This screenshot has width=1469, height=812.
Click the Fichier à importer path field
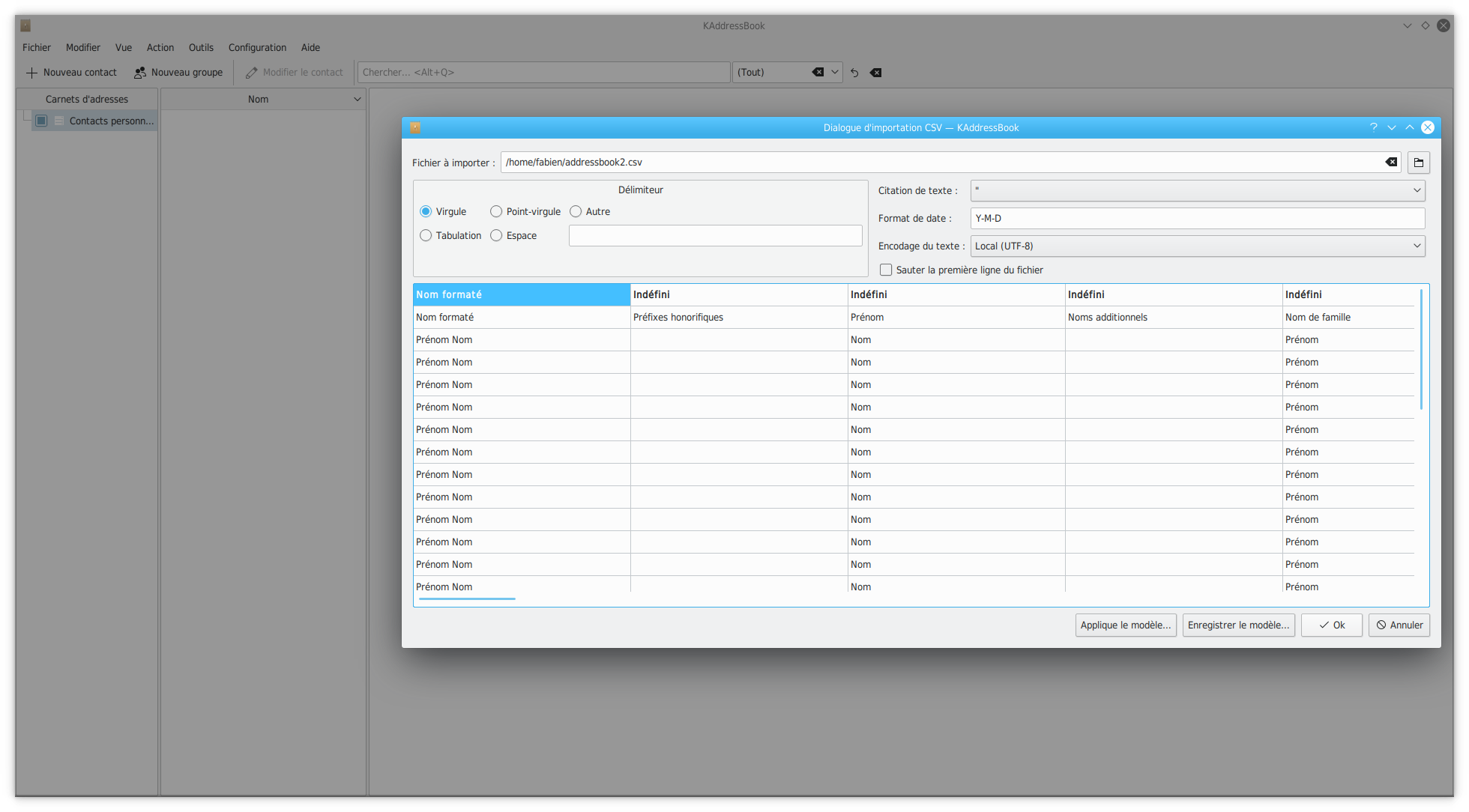click(950, 162)
